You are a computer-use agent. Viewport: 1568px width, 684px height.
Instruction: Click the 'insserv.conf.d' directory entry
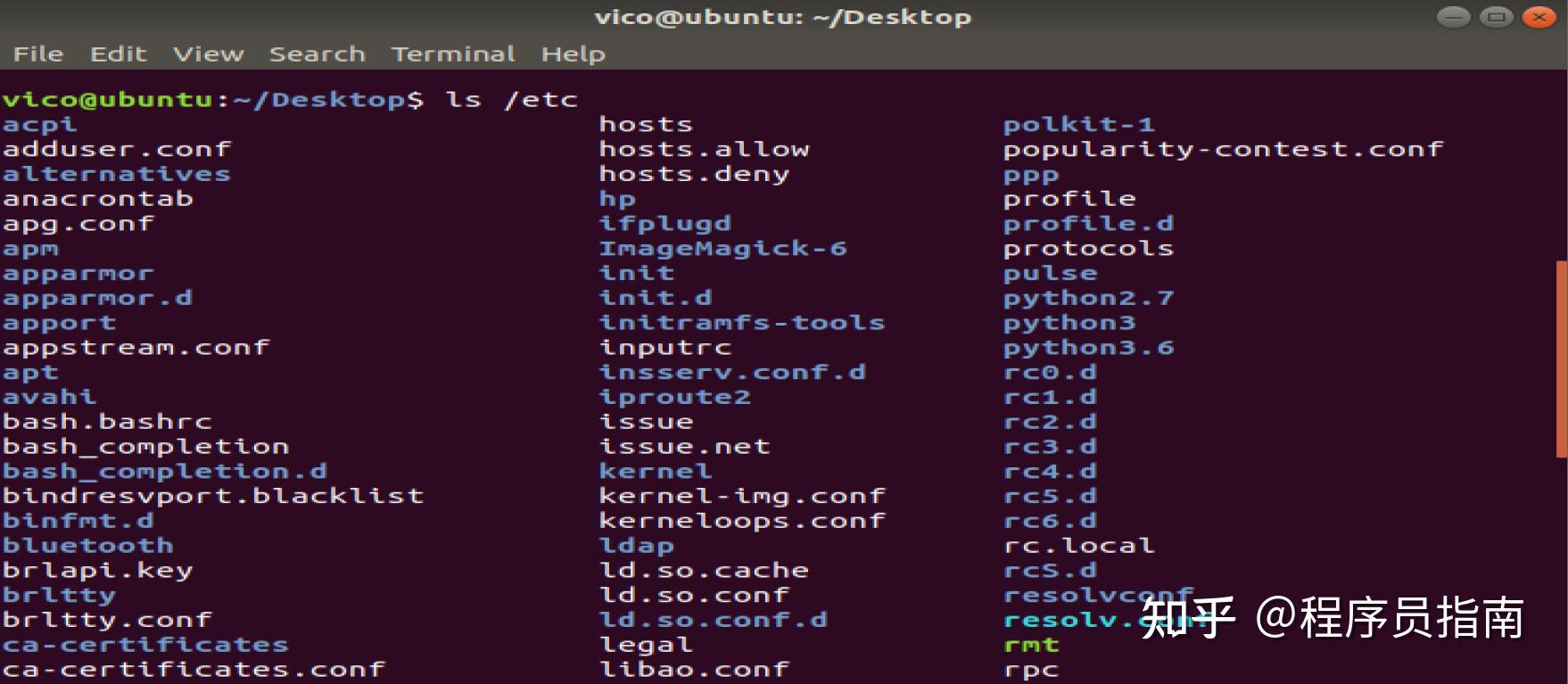click(x=733, y=373)
